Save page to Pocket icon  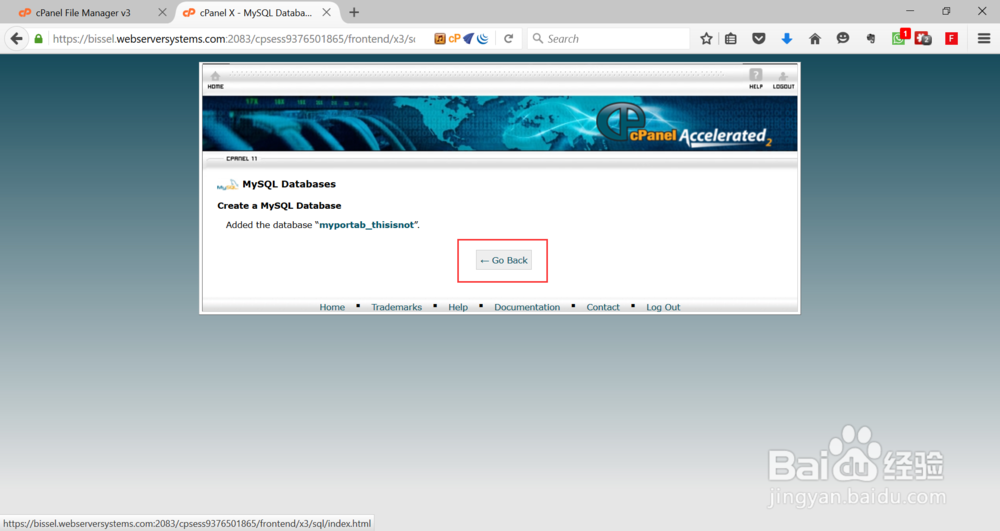[x=758, y=39]
